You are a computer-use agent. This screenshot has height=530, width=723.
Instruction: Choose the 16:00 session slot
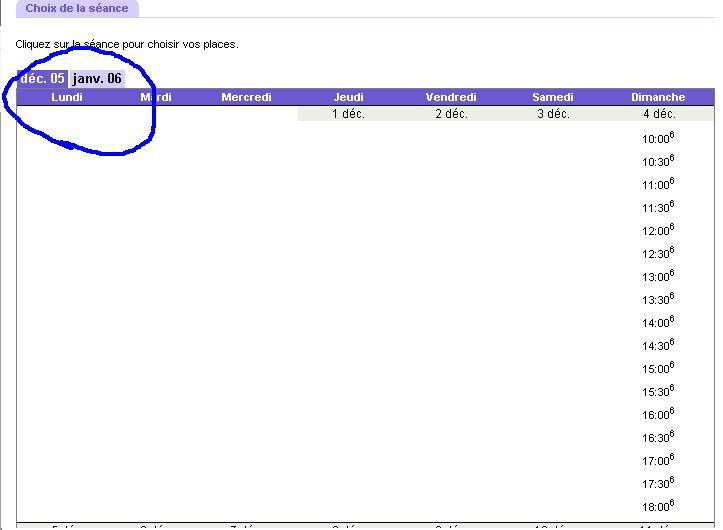coord(657,415)
